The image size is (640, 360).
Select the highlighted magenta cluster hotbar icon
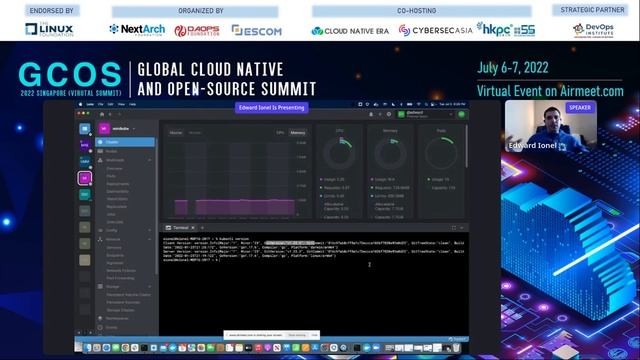[x=85, y=178]
